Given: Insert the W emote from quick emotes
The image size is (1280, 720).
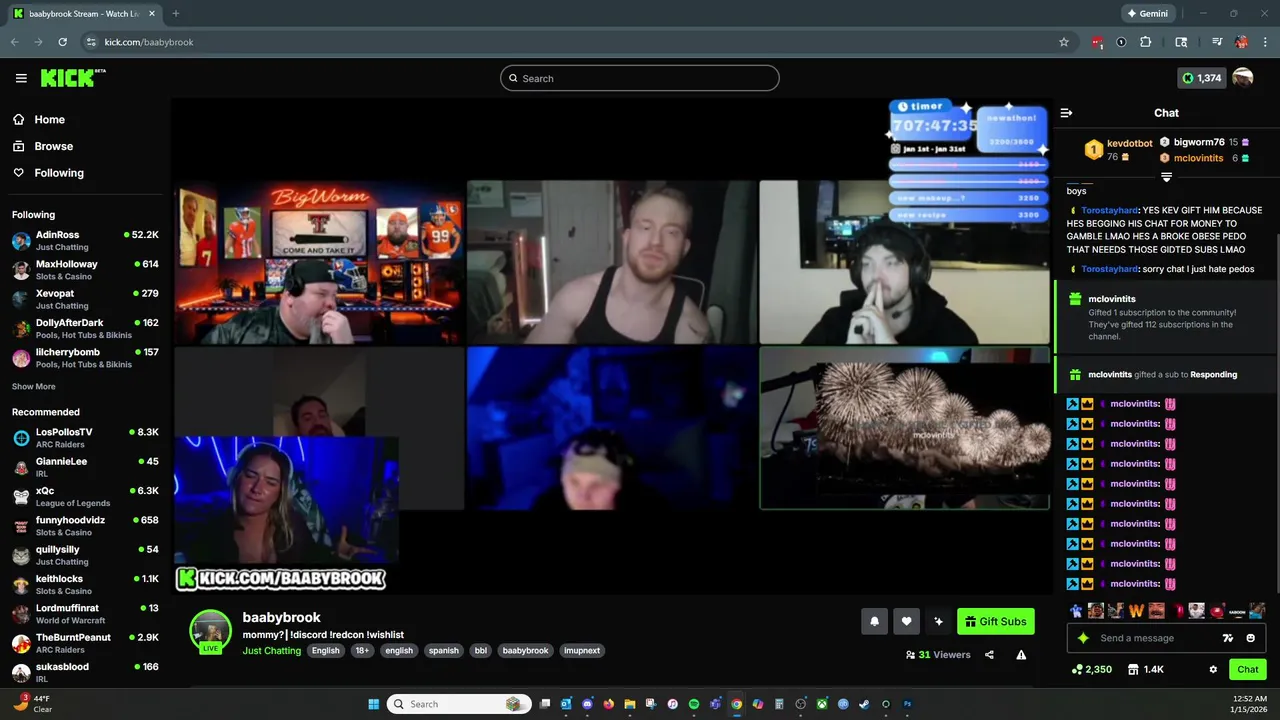Looking at the screenshot, I should pos(1136,610).
